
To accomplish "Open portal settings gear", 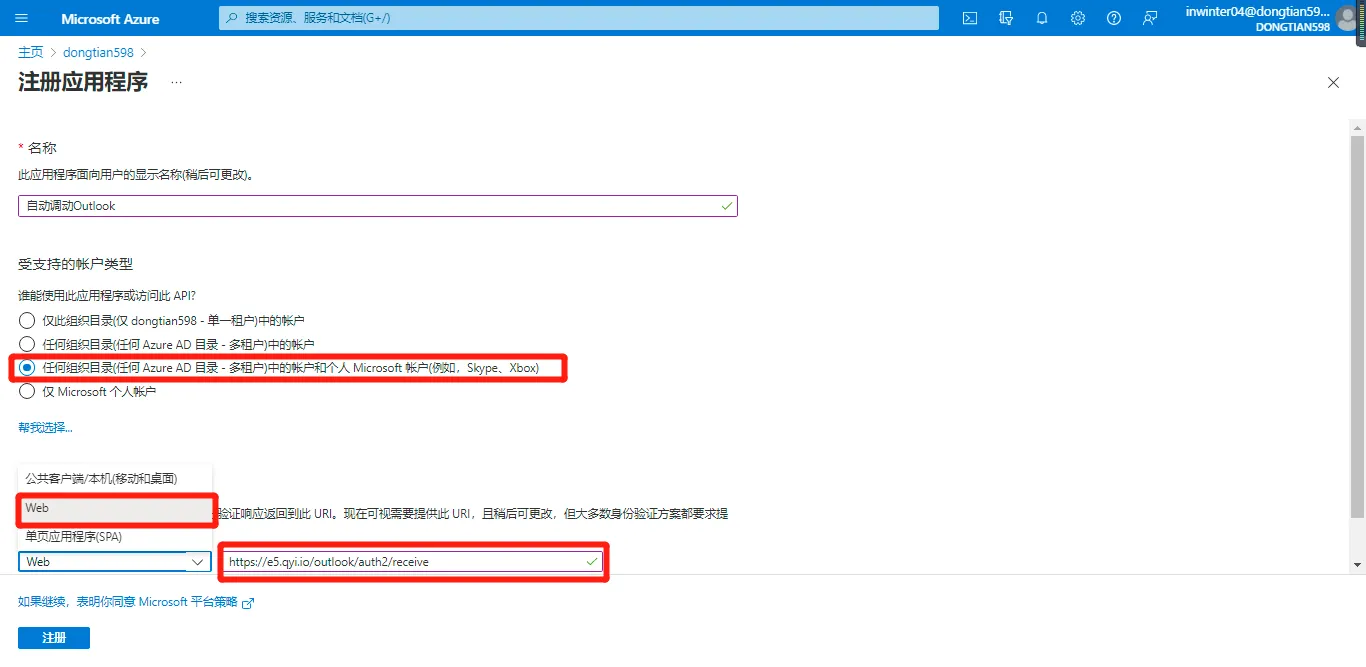I will pos(1078,18).
